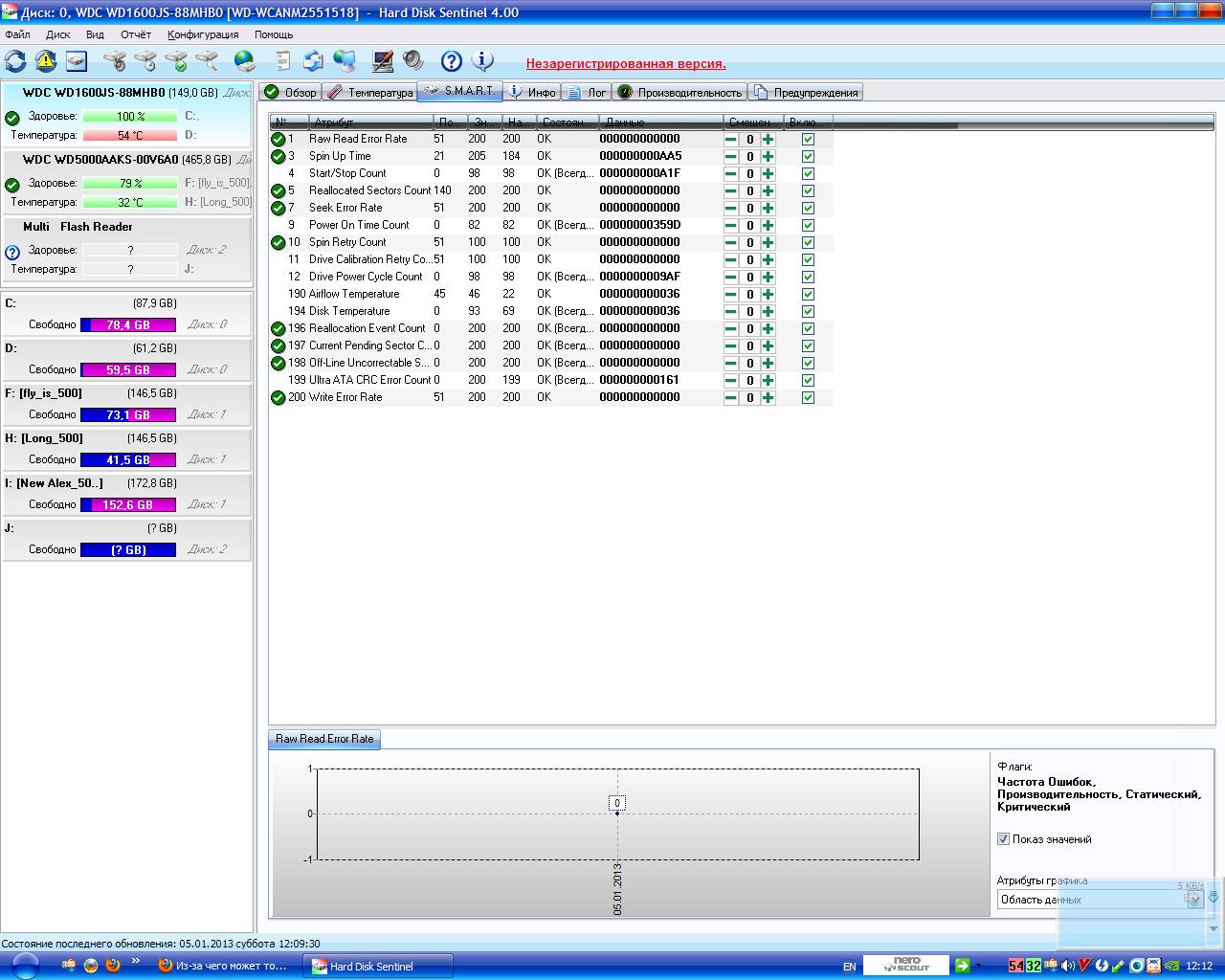Toggle the Power On Time Count checkbox
The image size is (1225, 980).
coord(808,225)
